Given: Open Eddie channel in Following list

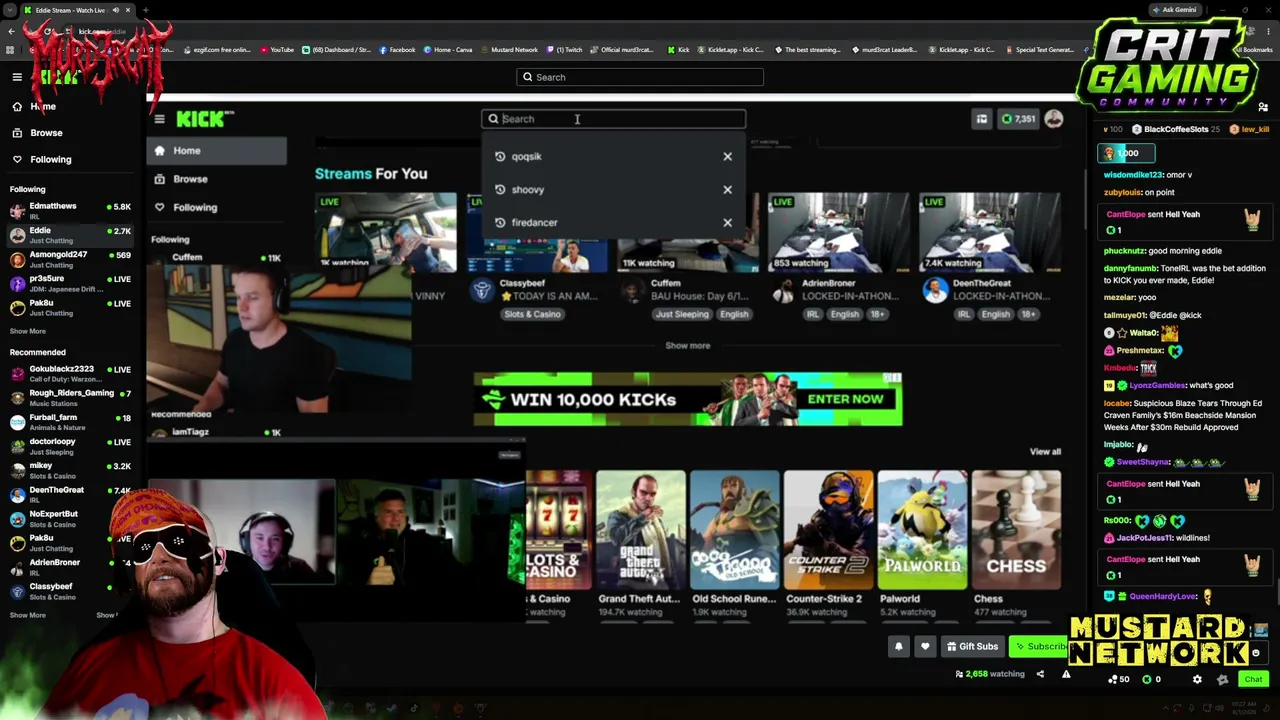Looking at the screenshot, I should pos(70,235).
